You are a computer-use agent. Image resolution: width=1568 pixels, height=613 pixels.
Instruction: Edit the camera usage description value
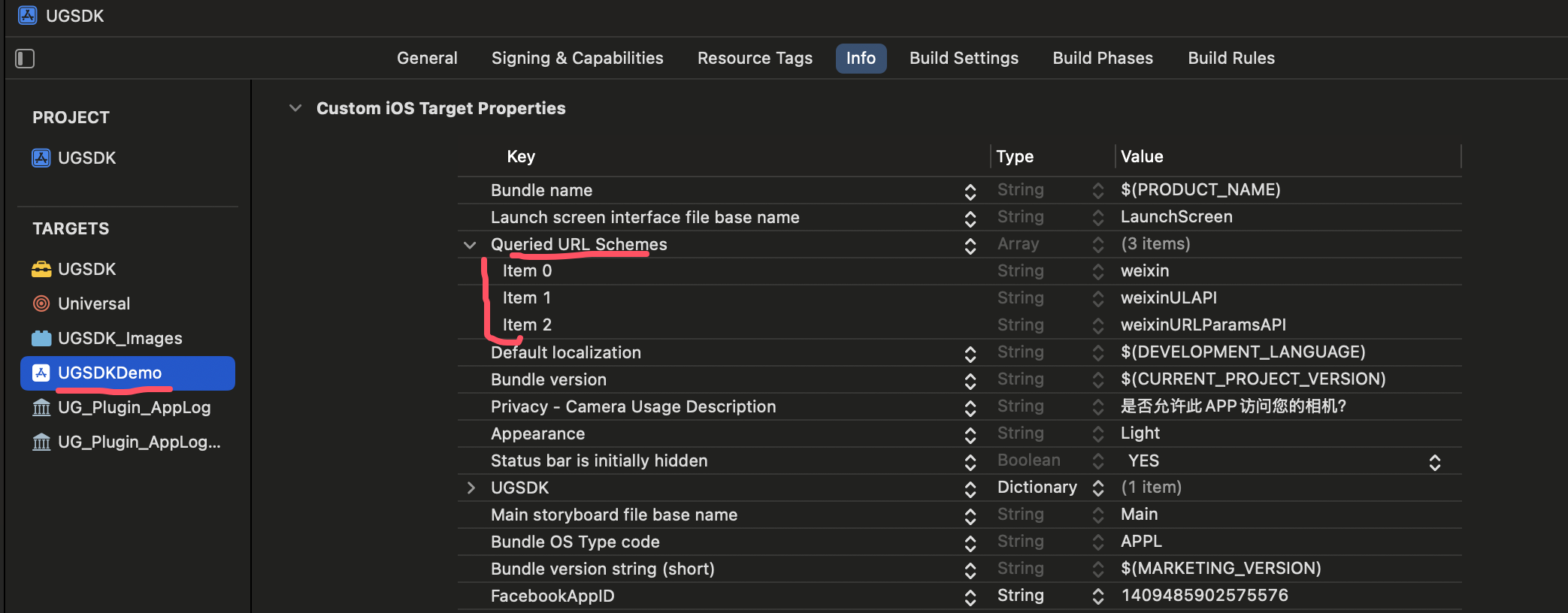tap(1233, 406)
